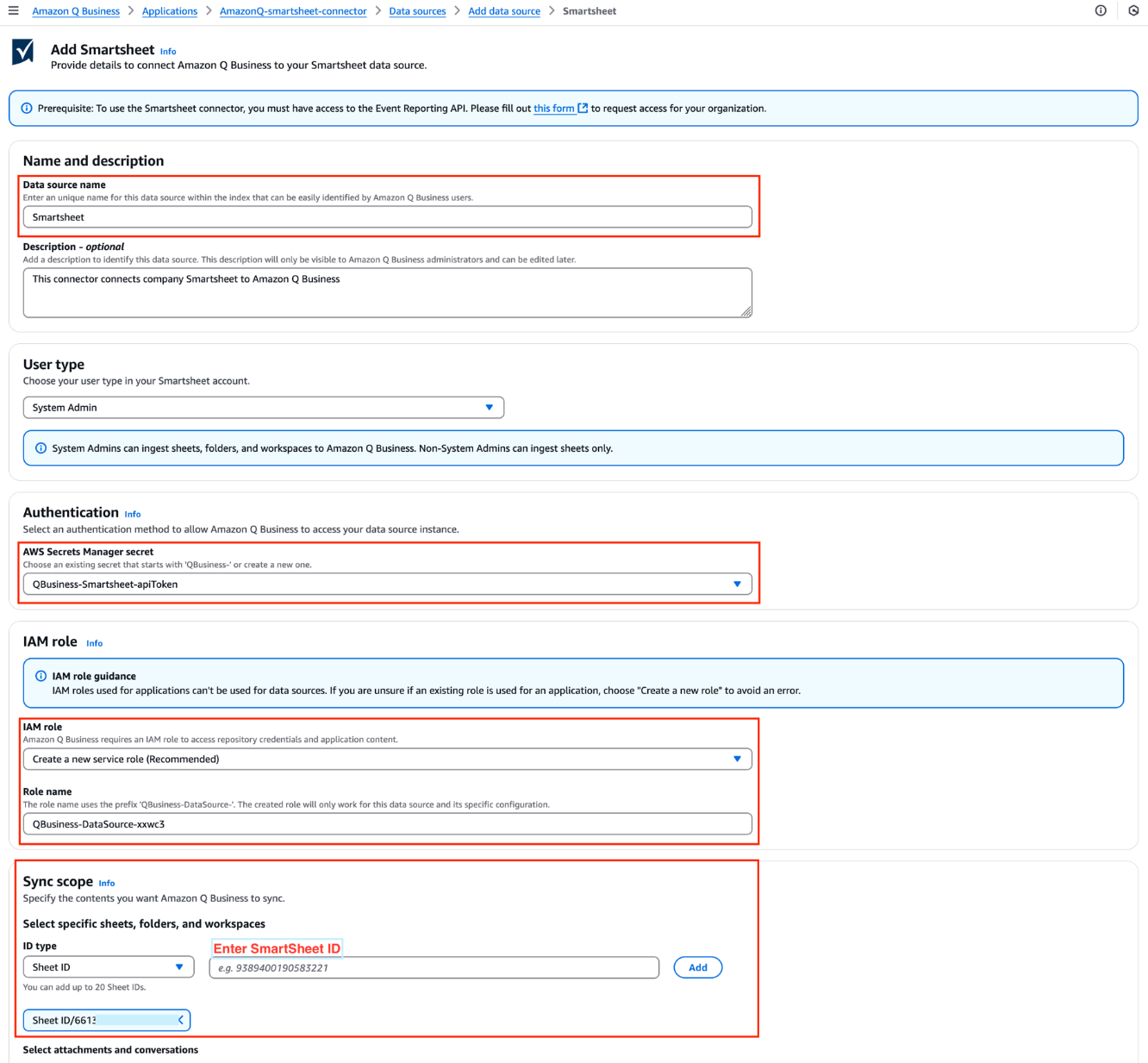
Task: Open the Applications breadcrumb link
Action: click(x=170, y=11)
